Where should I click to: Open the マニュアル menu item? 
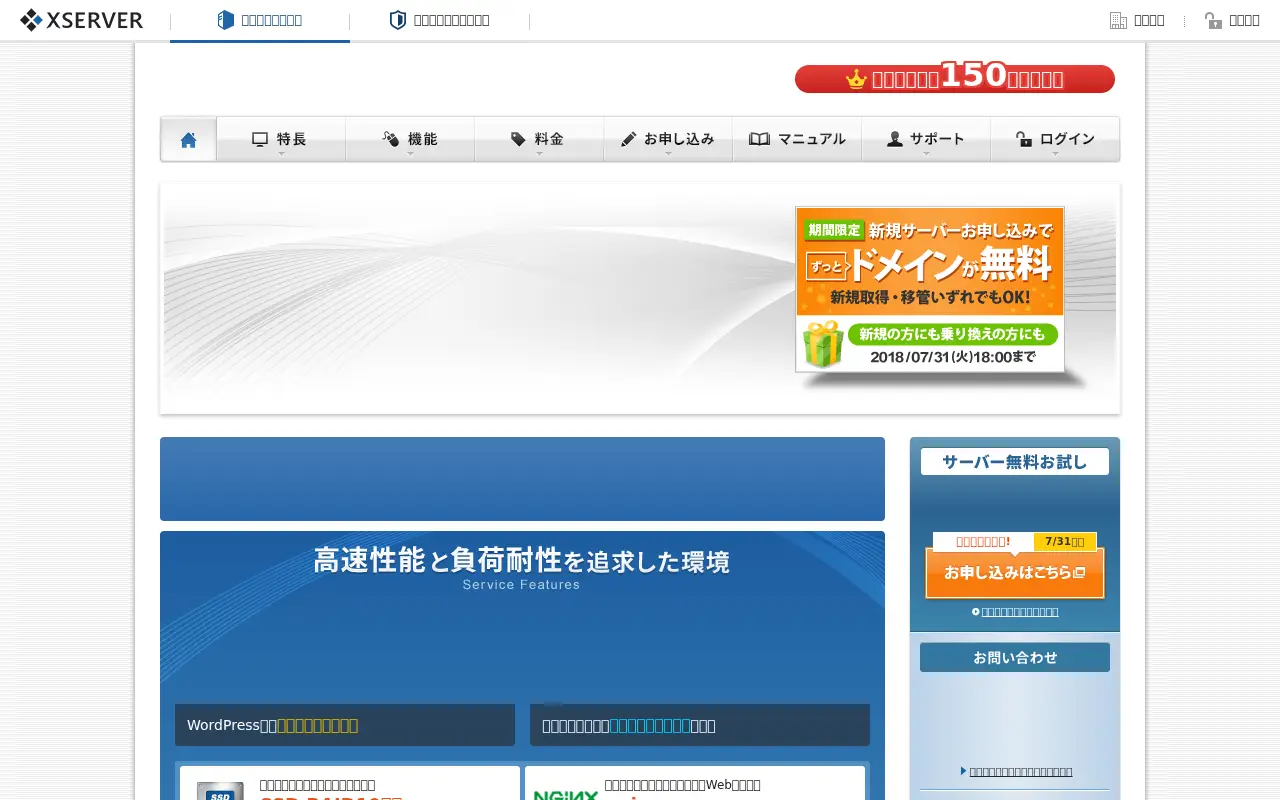click(x=797, y=139)
